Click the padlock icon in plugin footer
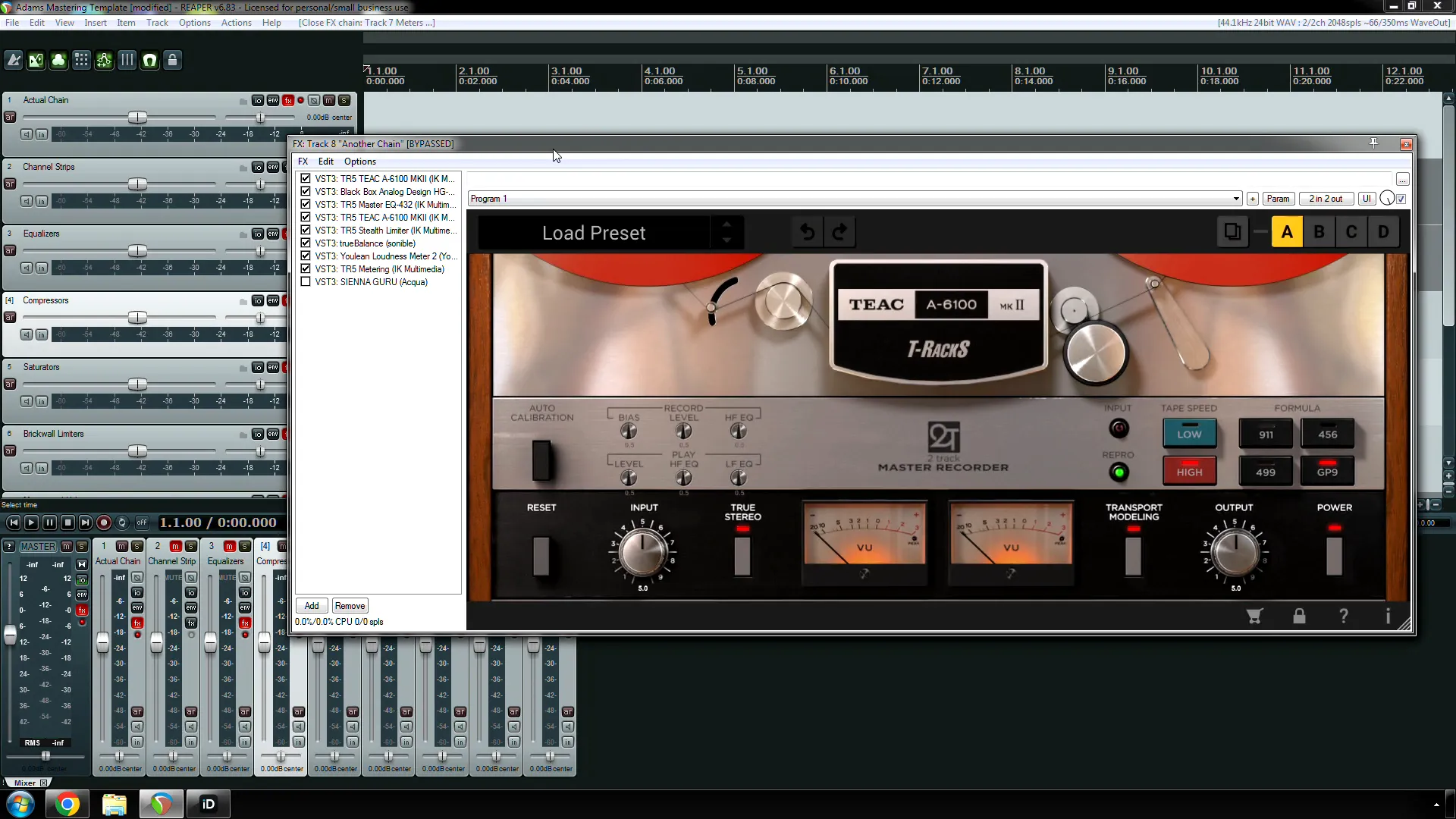Viewport: 1456px width, 819px height. (1299, 616)
